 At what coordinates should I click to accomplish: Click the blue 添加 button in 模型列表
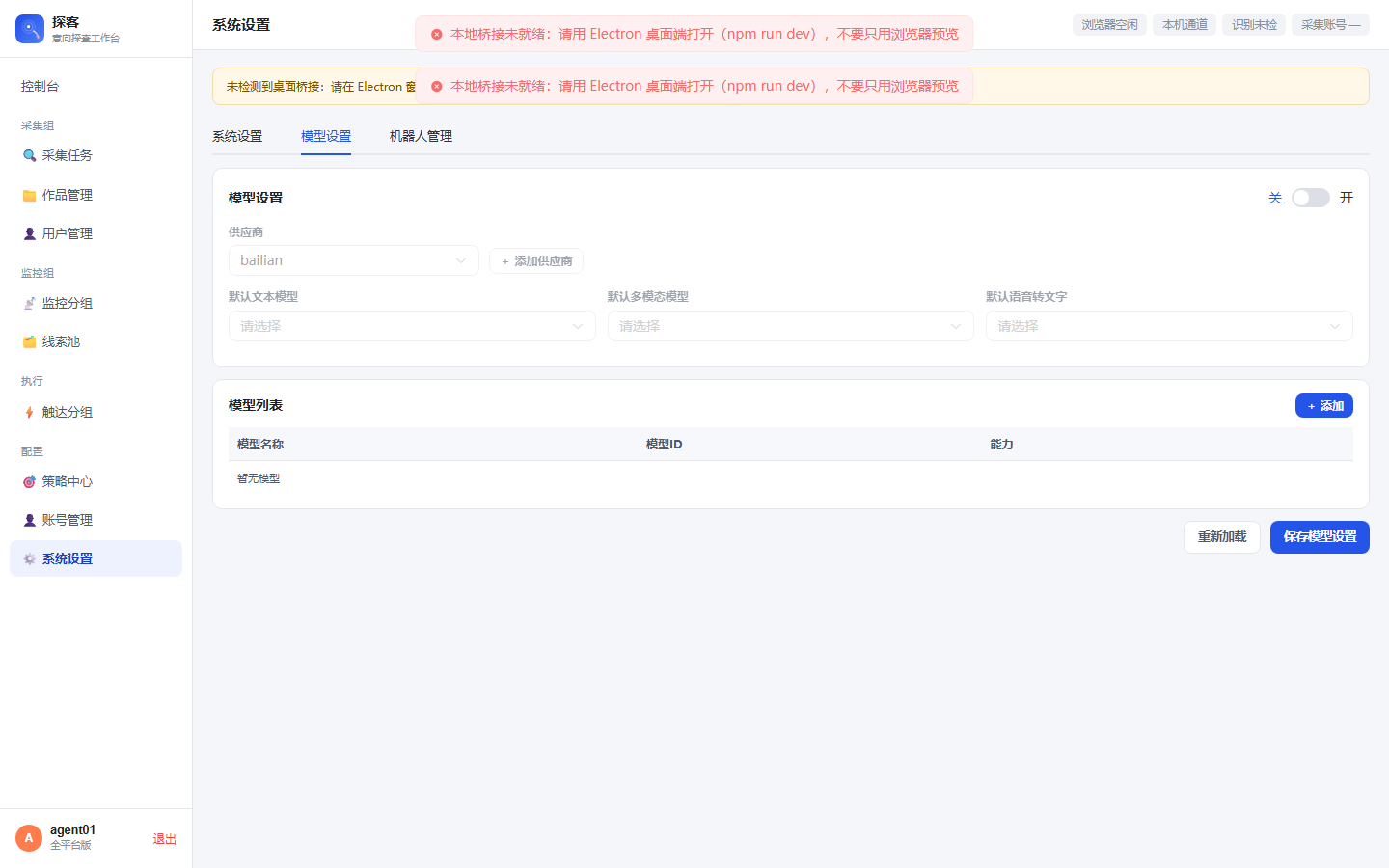click(x=1324, y=406)
